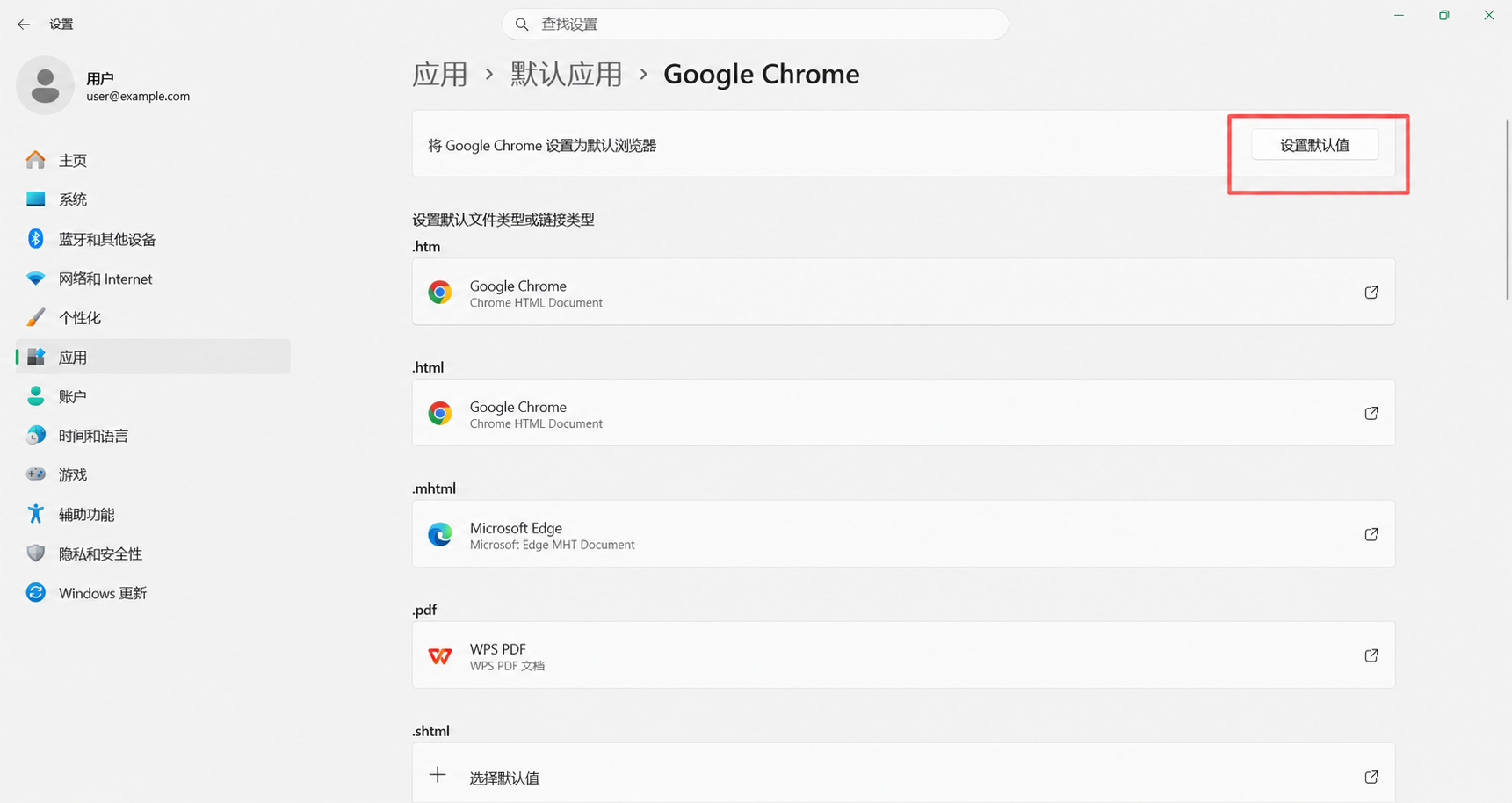
Task: Click the 时间和语言 globe clock icon
Action: coord(36,435)
